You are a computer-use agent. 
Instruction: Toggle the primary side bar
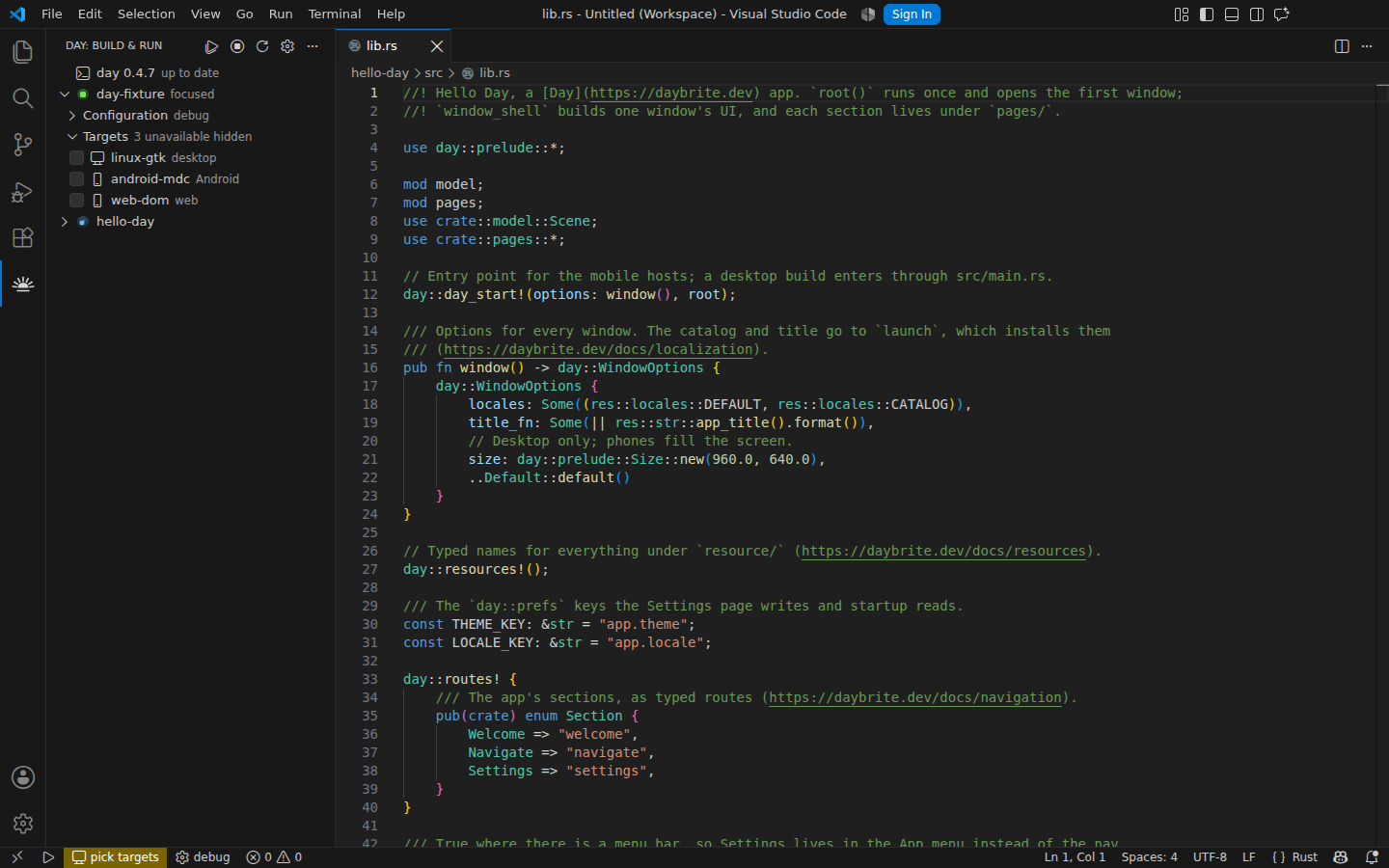coord(1207,14)
